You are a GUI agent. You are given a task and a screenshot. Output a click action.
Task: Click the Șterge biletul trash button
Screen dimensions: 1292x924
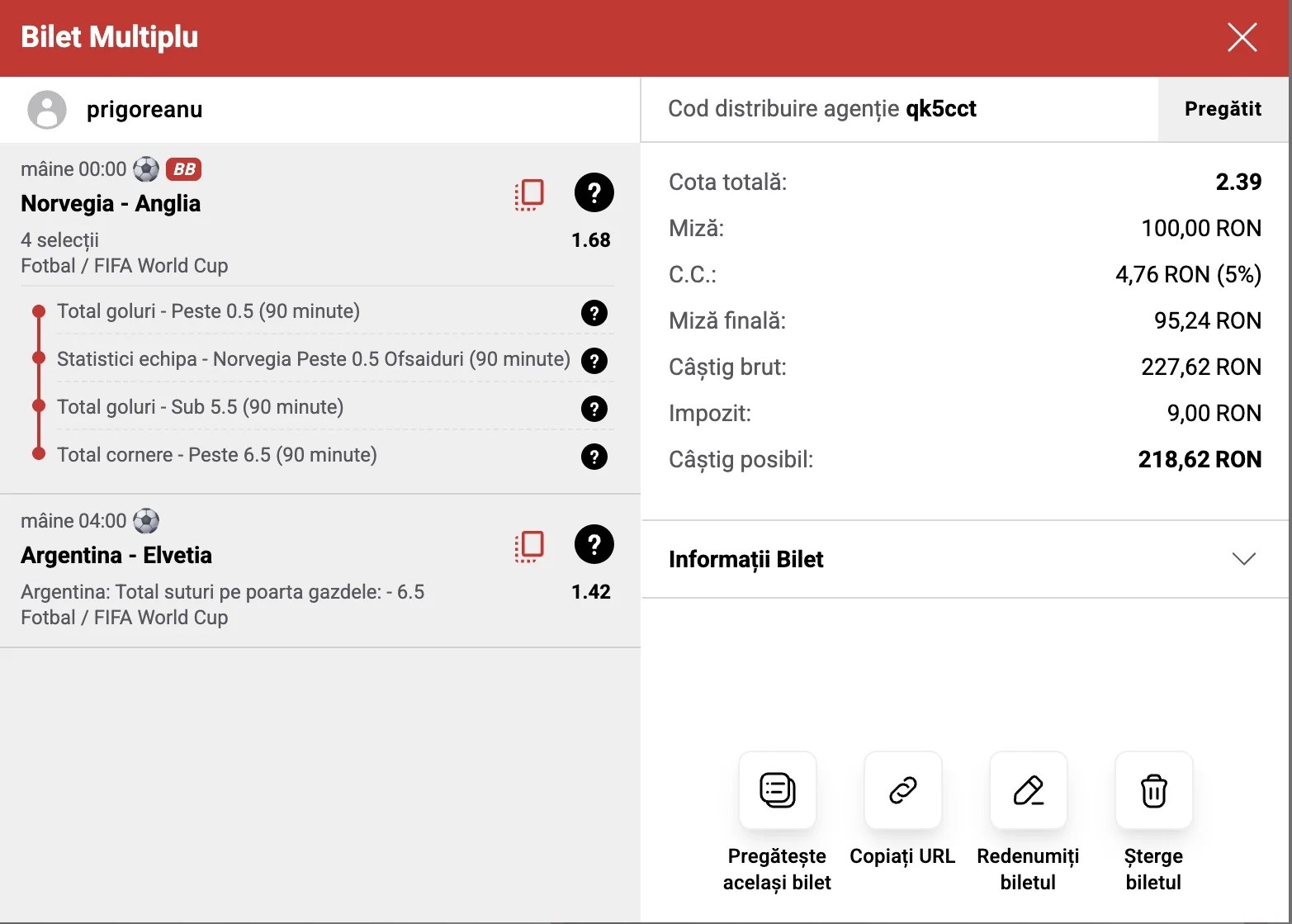pos(1153,790)
